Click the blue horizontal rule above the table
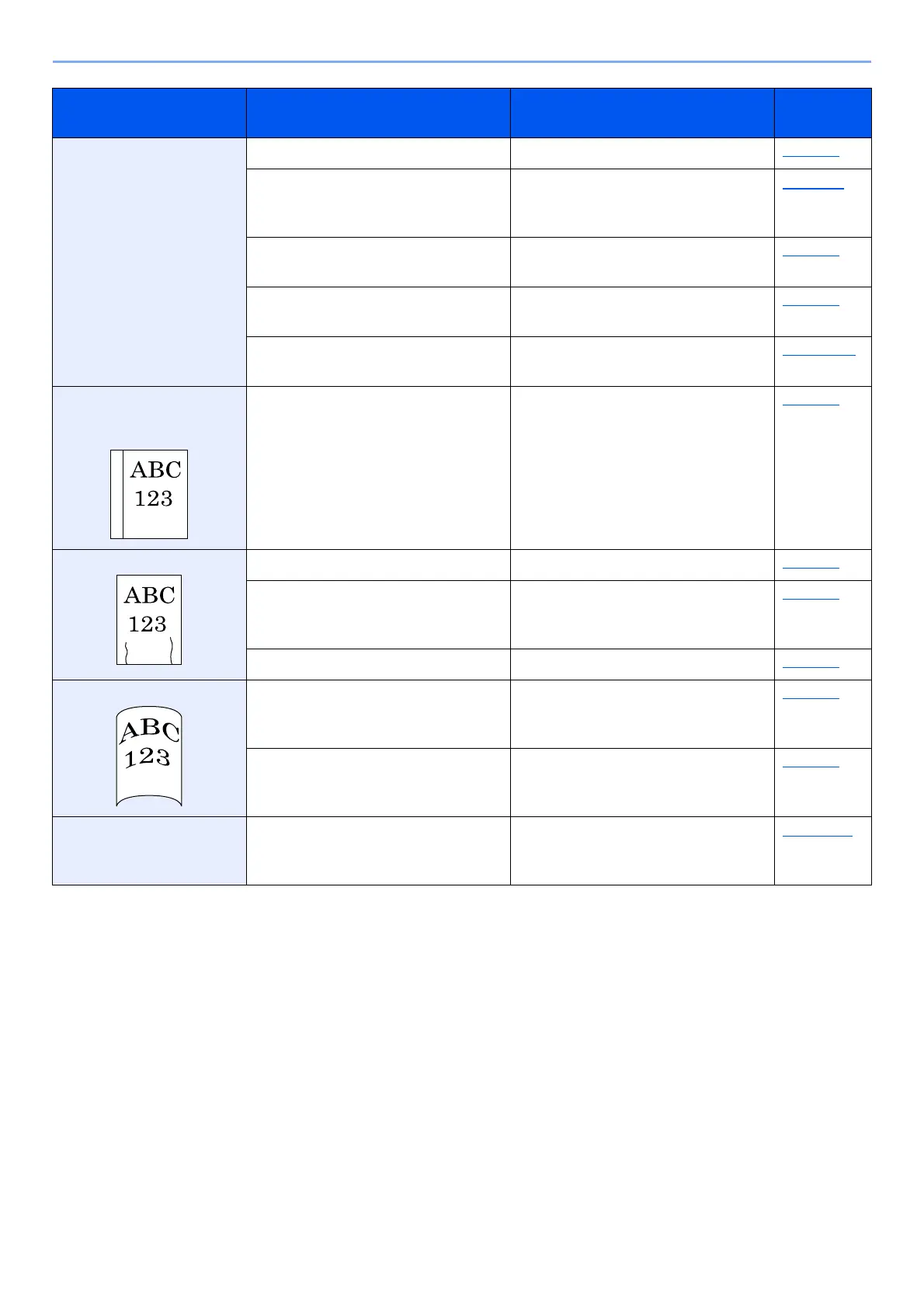The width and height of the screenshot is (924, 1308). click(462, 61)
